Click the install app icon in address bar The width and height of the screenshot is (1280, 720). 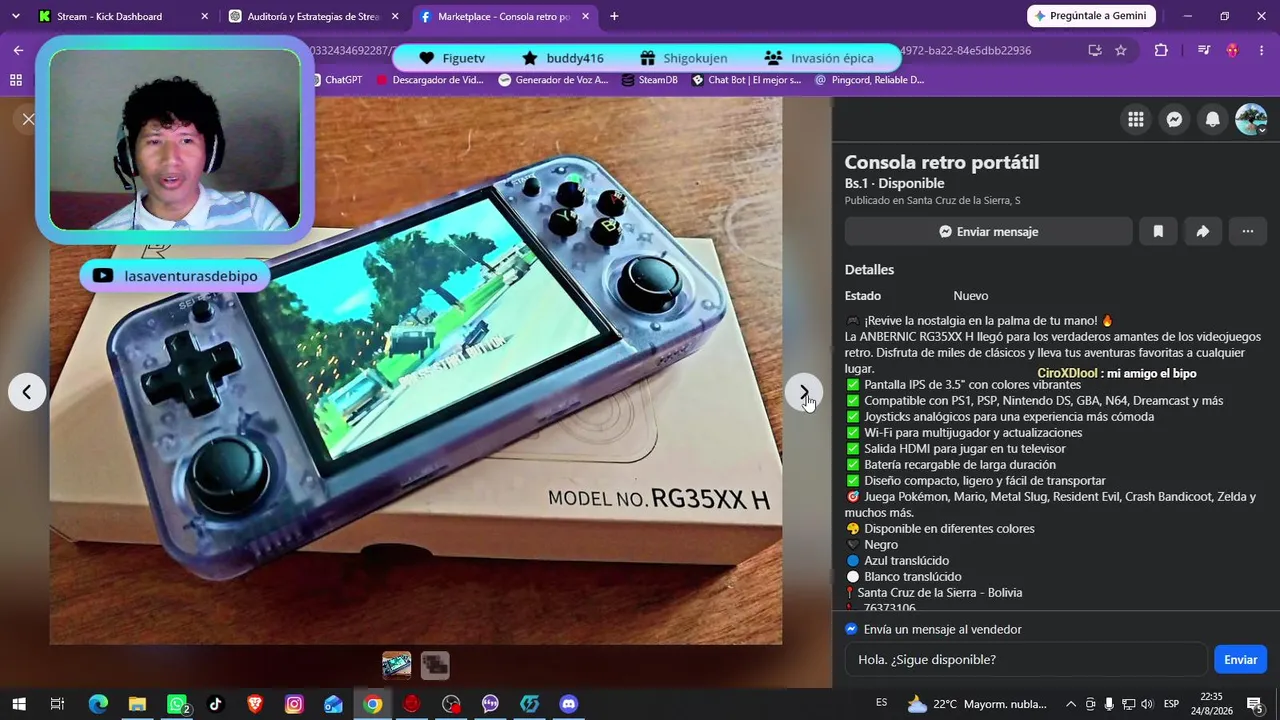(1095, 50)
